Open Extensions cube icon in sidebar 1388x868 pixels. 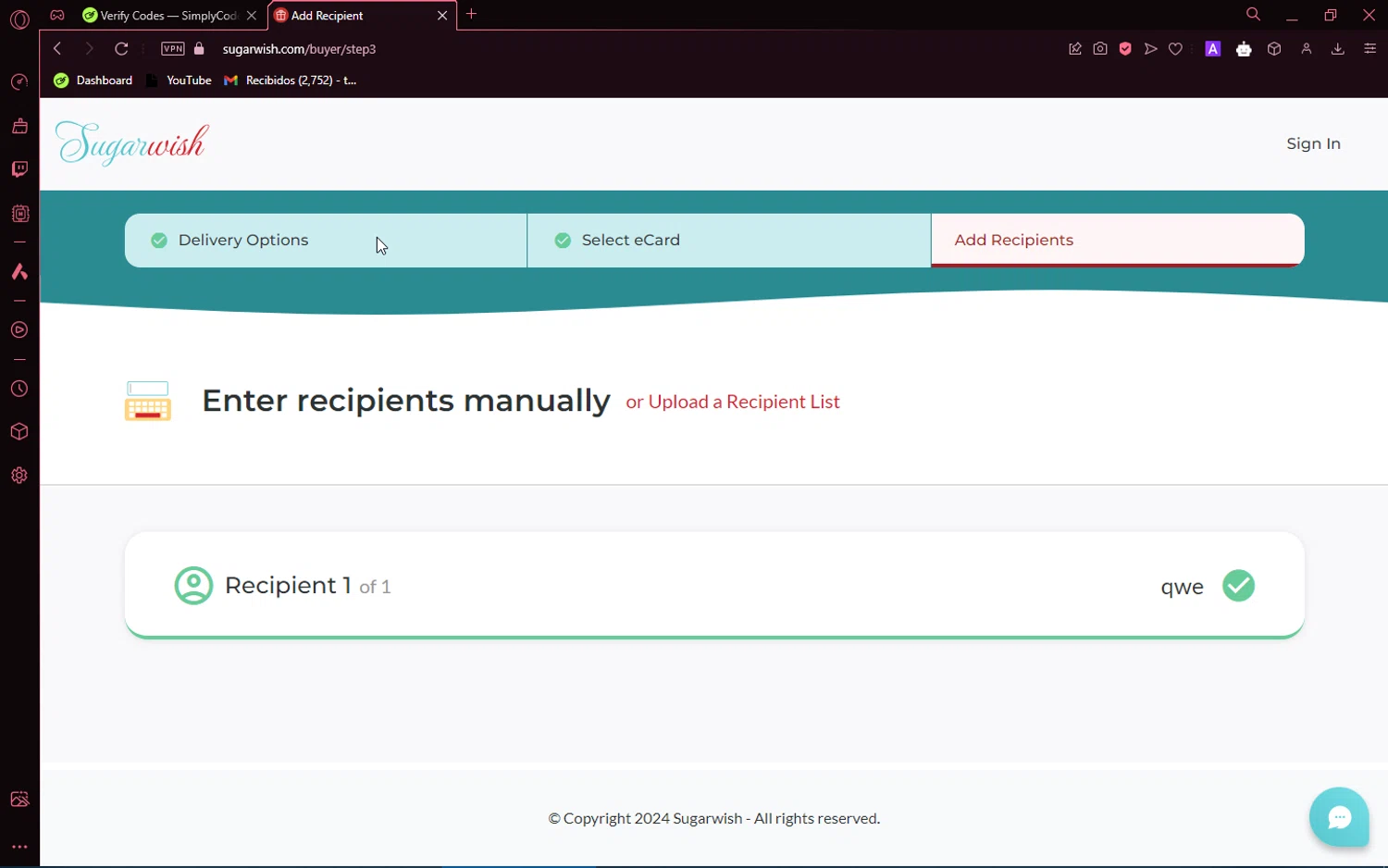pyautogui.click(x=19, y=432)
